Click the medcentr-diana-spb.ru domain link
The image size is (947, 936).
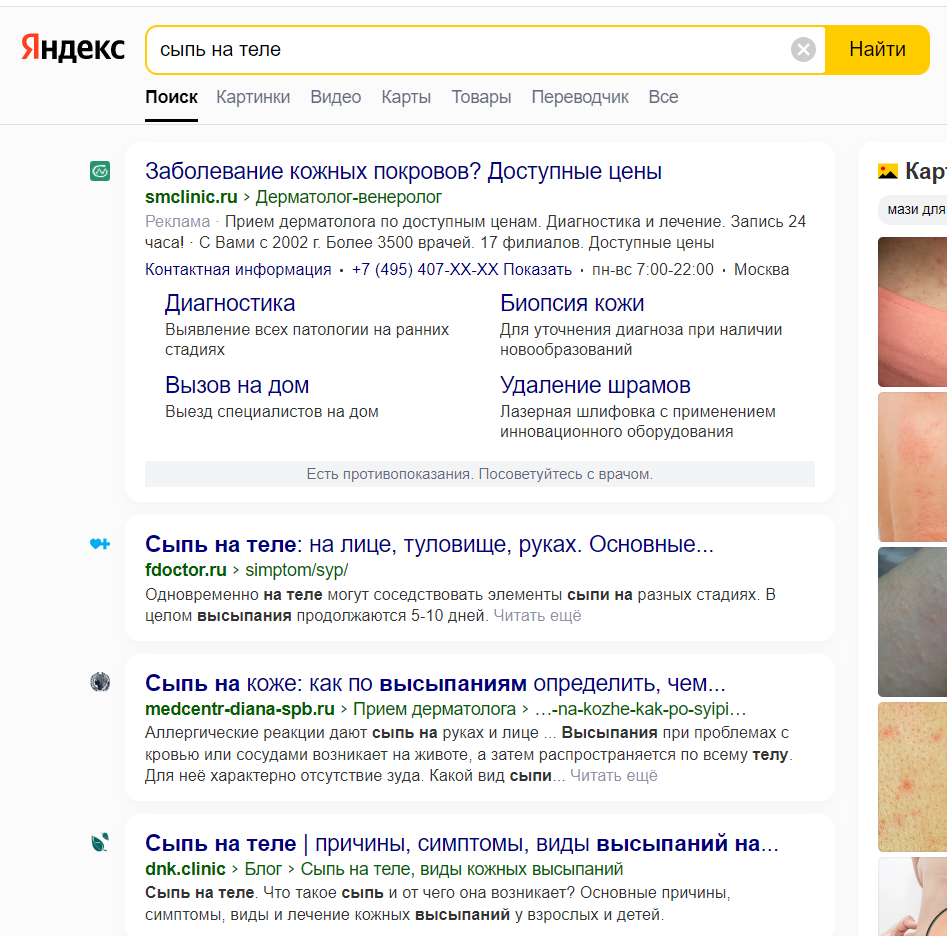(240, 709)
